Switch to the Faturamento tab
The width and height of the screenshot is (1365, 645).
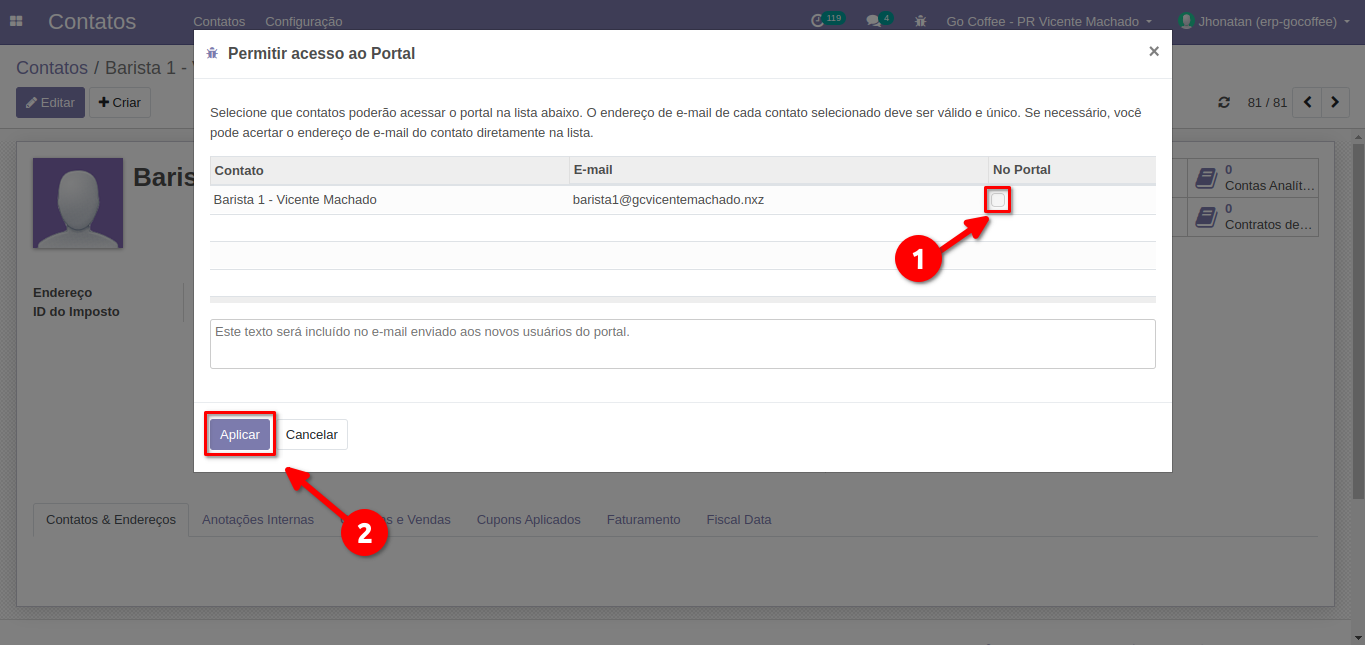point(643,520)
